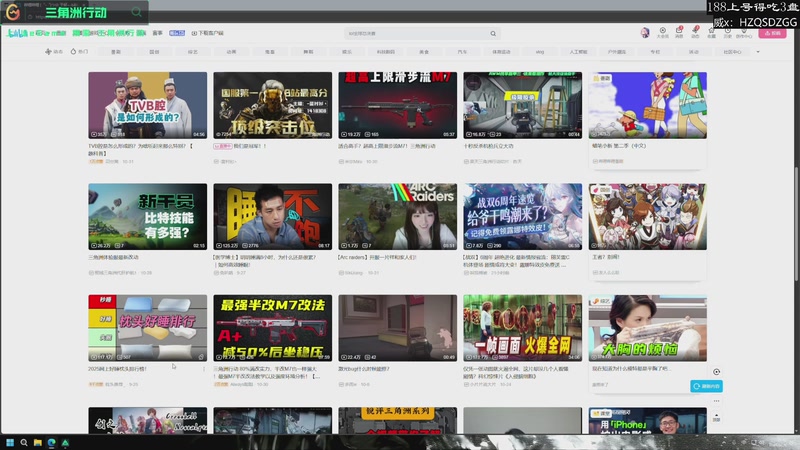Switch to the 国创 category tab
This screenshot has height=450, width=800.
pyautogui.click(x=154, y=52)
